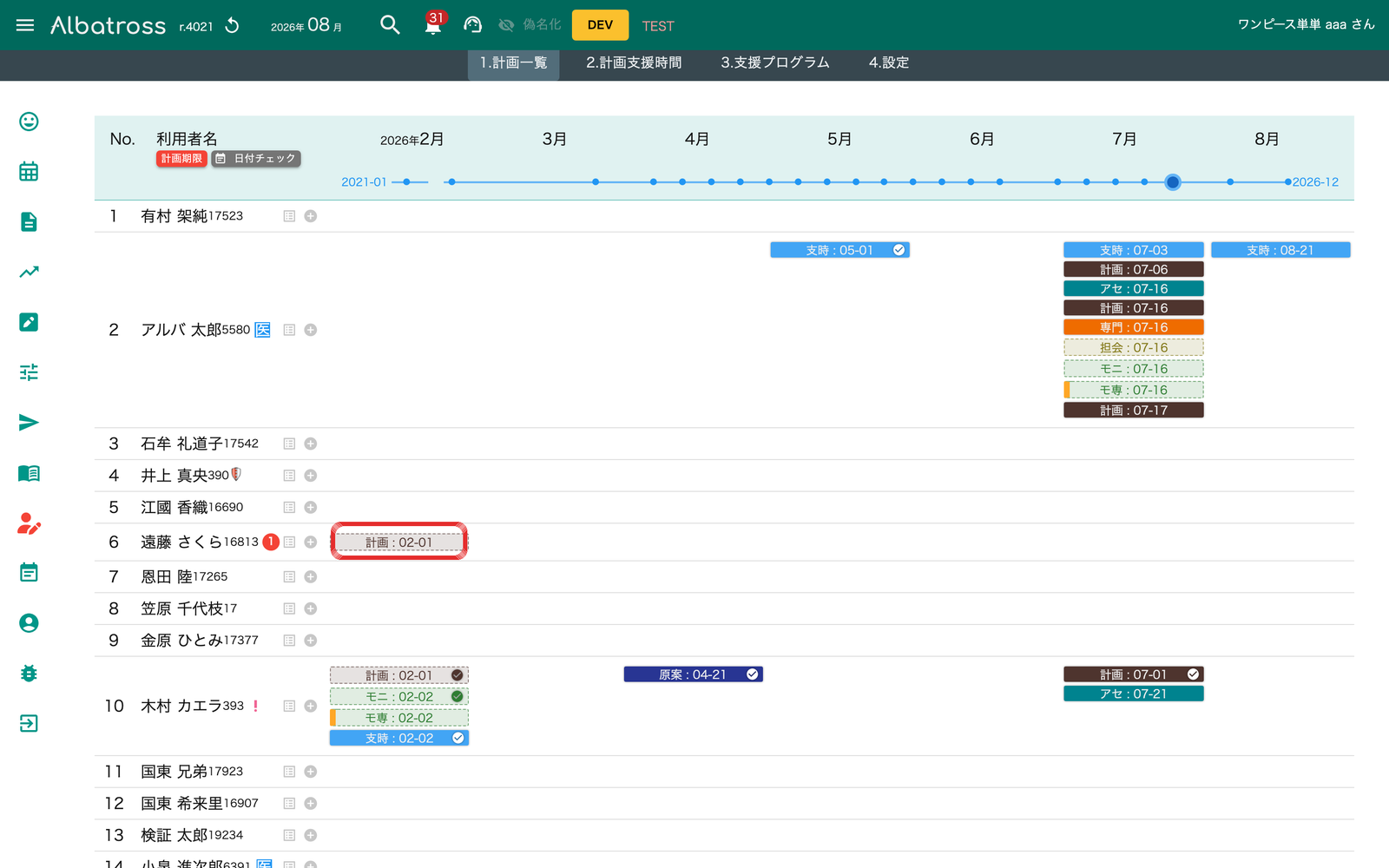Open 3.支援プログラム tab
The width and height of the screenshot is (1389, 868).
pos(775,62)
